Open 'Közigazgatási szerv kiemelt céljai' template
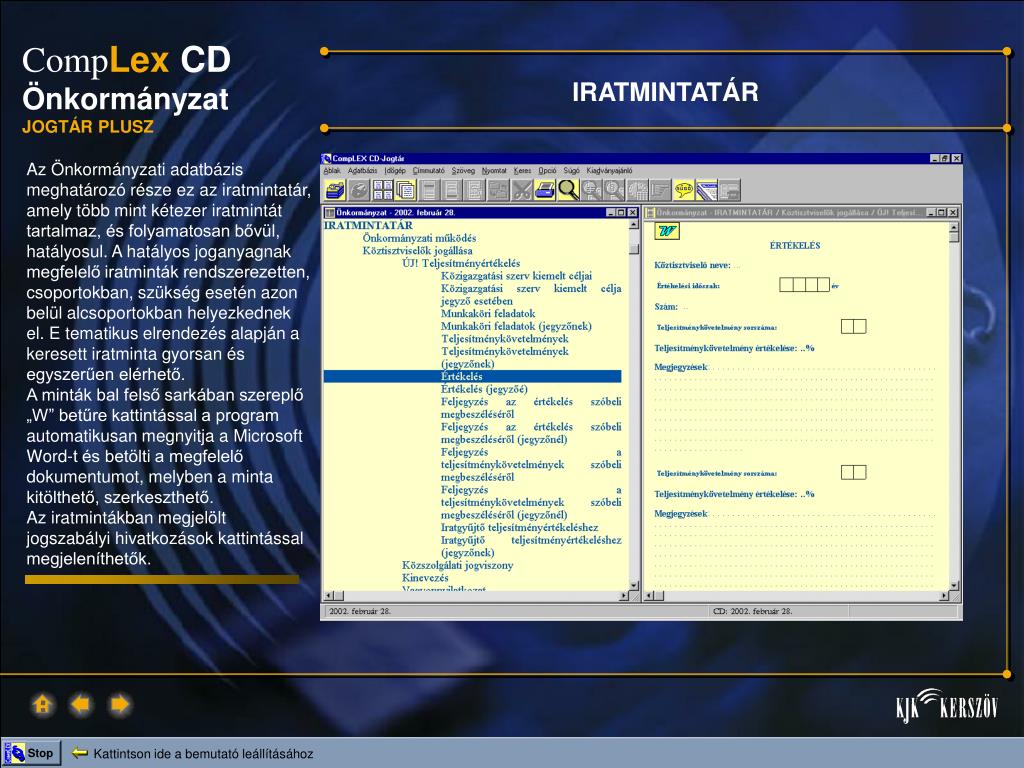Viewport: 1024px width, 768px height. (x=517, y=276)
